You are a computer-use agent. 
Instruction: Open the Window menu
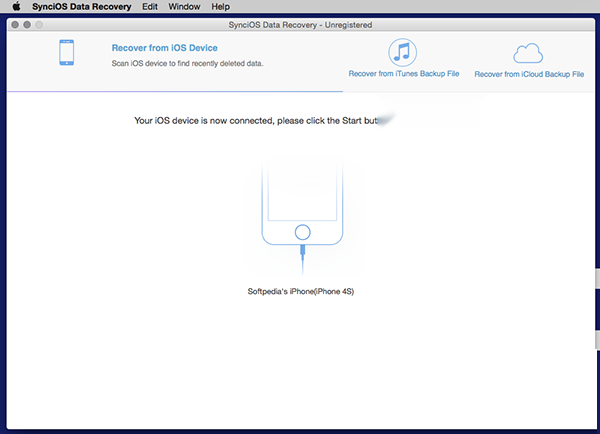(x=184, y=7)
